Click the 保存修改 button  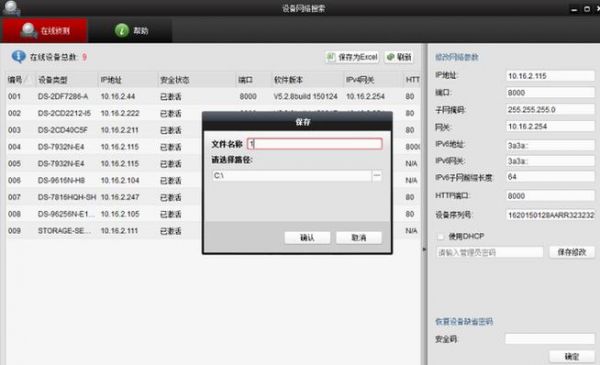tap(572, 252)
